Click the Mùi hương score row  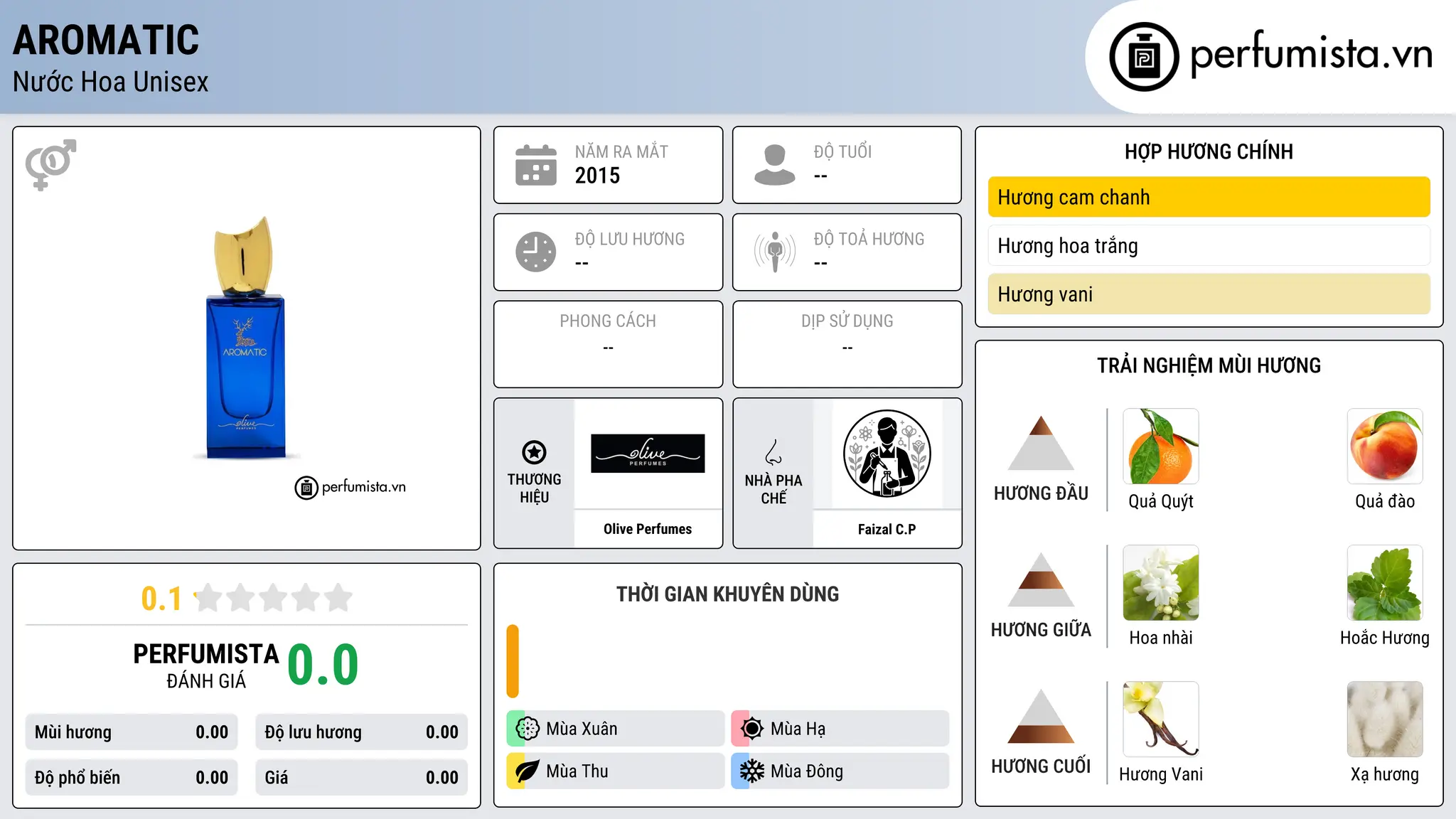[132, 732]
